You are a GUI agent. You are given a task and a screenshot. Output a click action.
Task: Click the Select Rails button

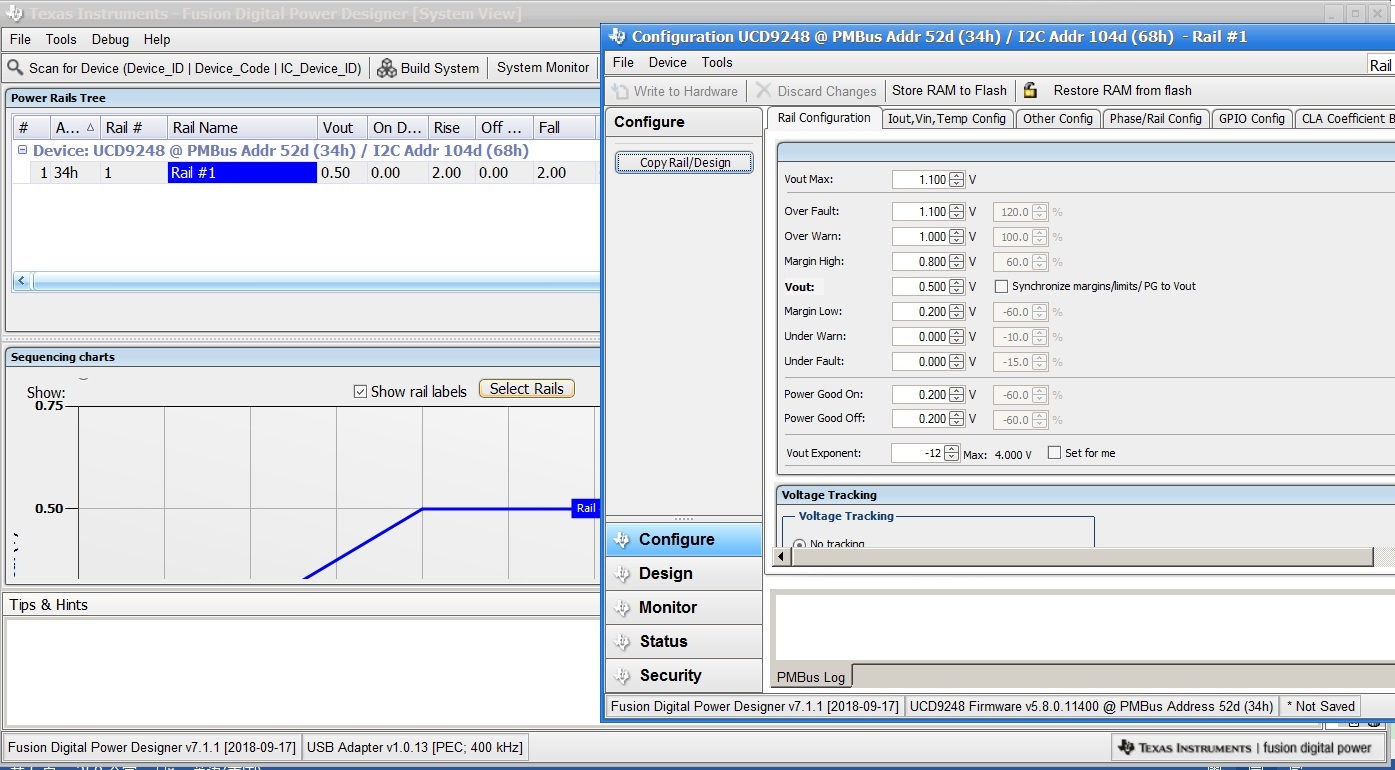tap(527, 389)
